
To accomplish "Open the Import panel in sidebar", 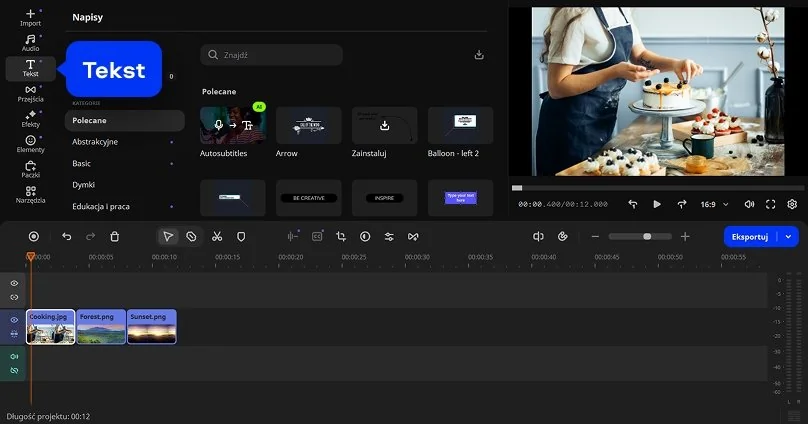I will point(30,17).
